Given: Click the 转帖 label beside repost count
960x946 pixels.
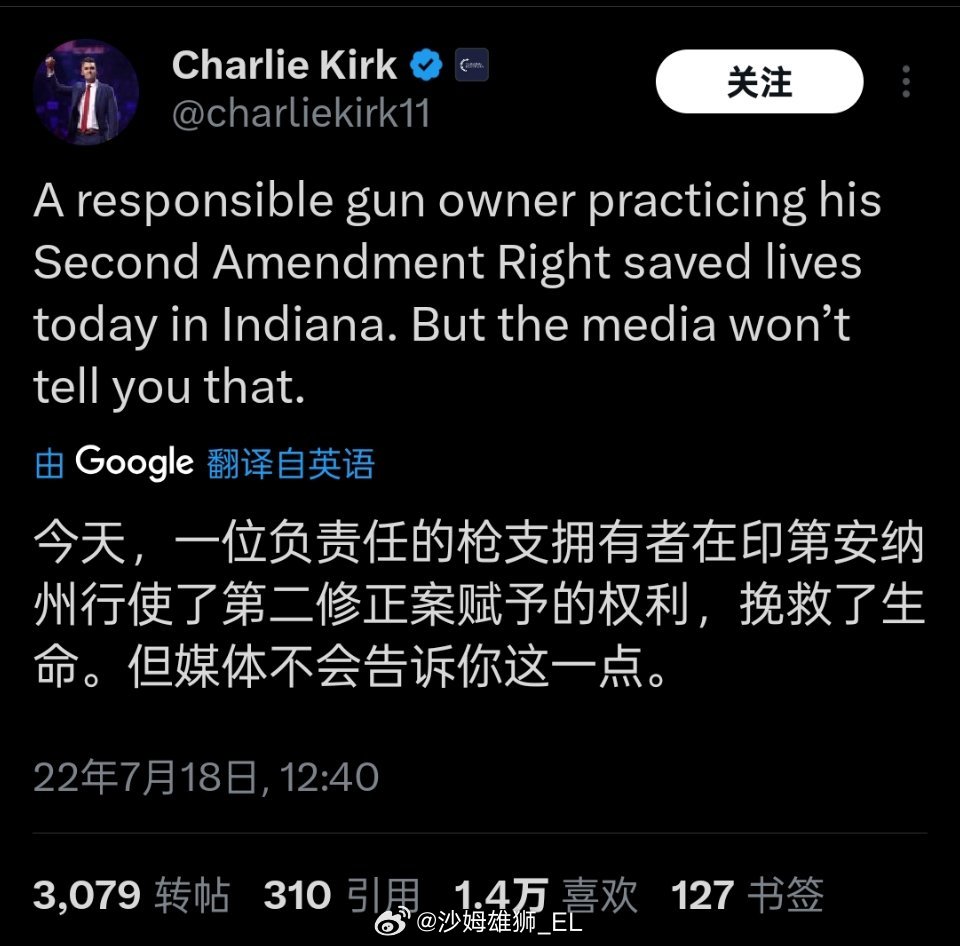Looking at the screenshot, I should pyautogui.click(x=192, y=895).
